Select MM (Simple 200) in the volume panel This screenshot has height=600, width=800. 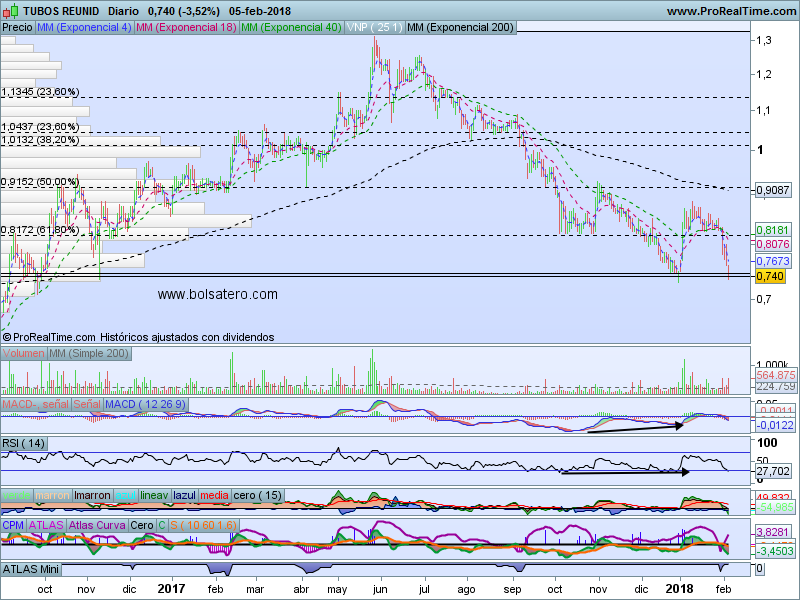tap(89, 354)
